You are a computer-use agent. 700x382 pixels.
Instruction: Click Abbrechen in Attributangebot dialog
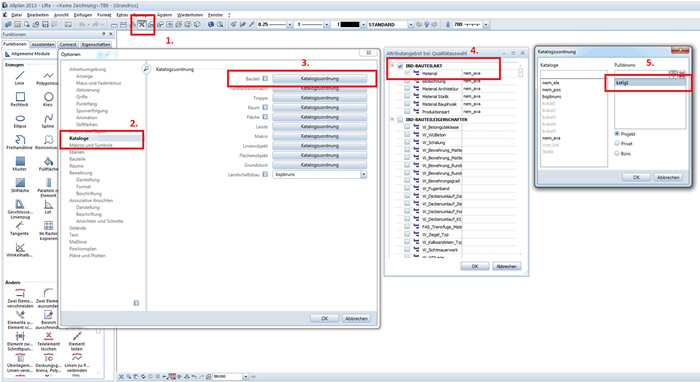click(x=507, y=266)
